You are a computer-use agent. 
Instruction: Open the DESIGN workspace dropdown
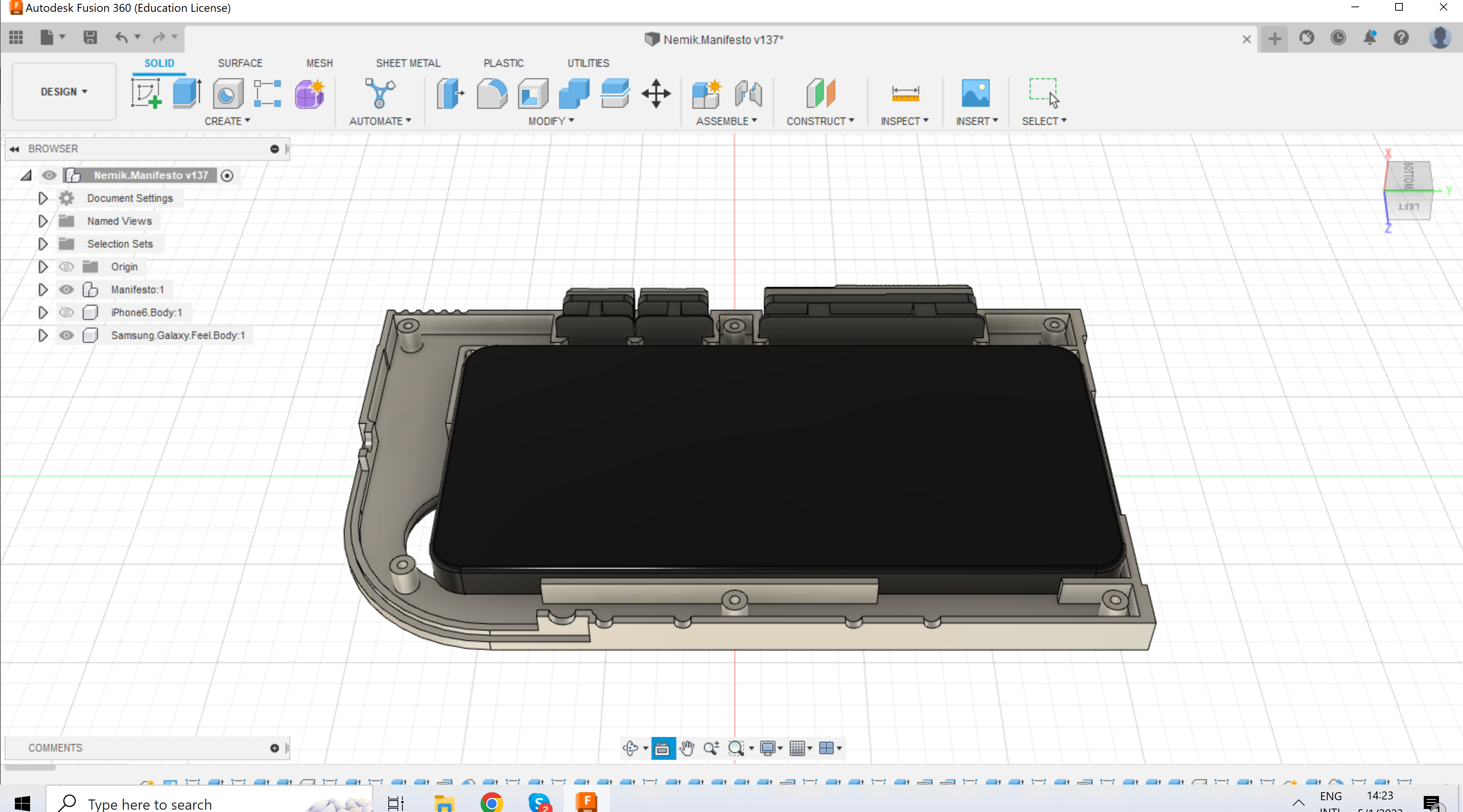[64, 92]
